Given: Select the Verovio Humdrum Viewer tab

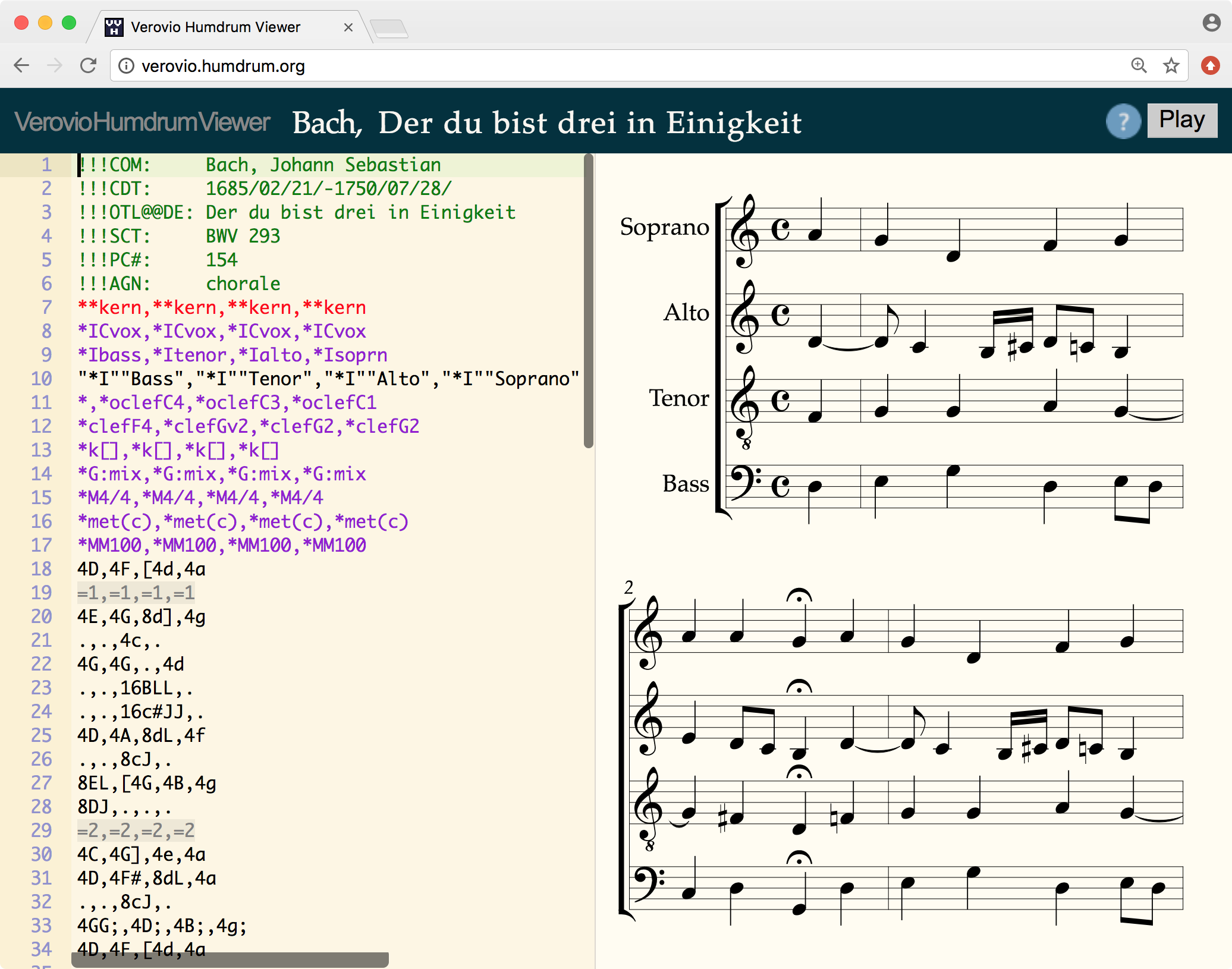Looking at the screenshot, I should [230, 27].
